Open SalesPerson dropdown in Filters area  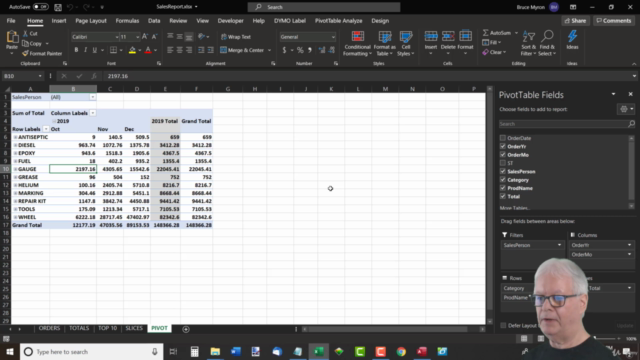coord(559,245)
